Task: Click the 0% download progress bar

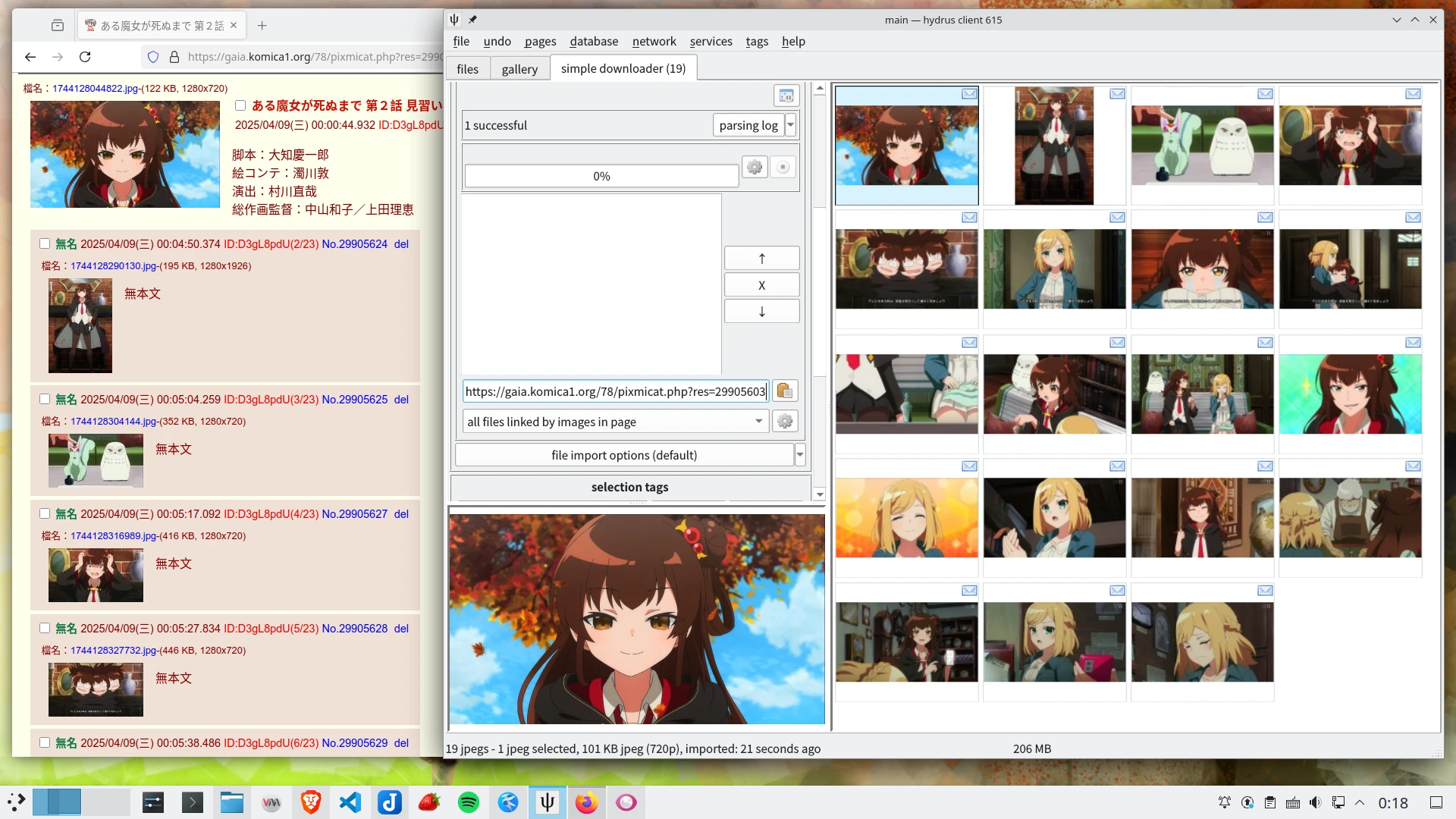Action: (601, 176)
